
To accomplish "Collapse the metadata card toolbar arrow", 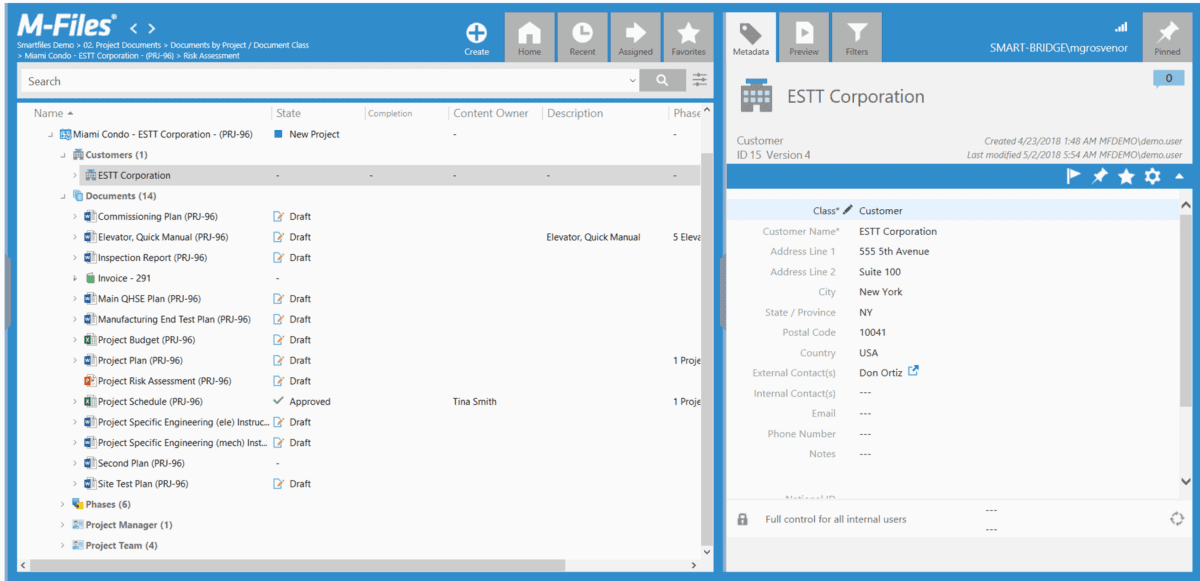I will coord(1177,176).
